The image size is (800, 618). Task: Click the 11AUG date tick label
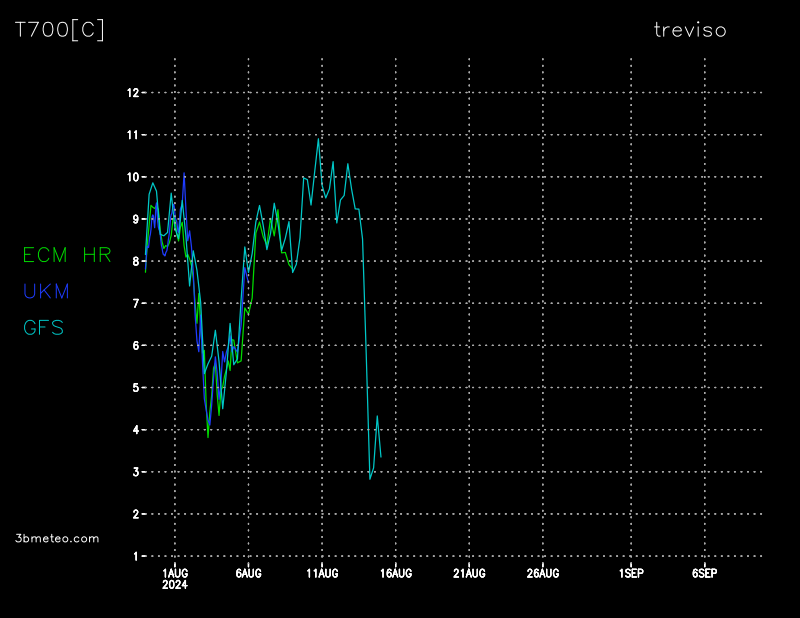click(322, 573)
